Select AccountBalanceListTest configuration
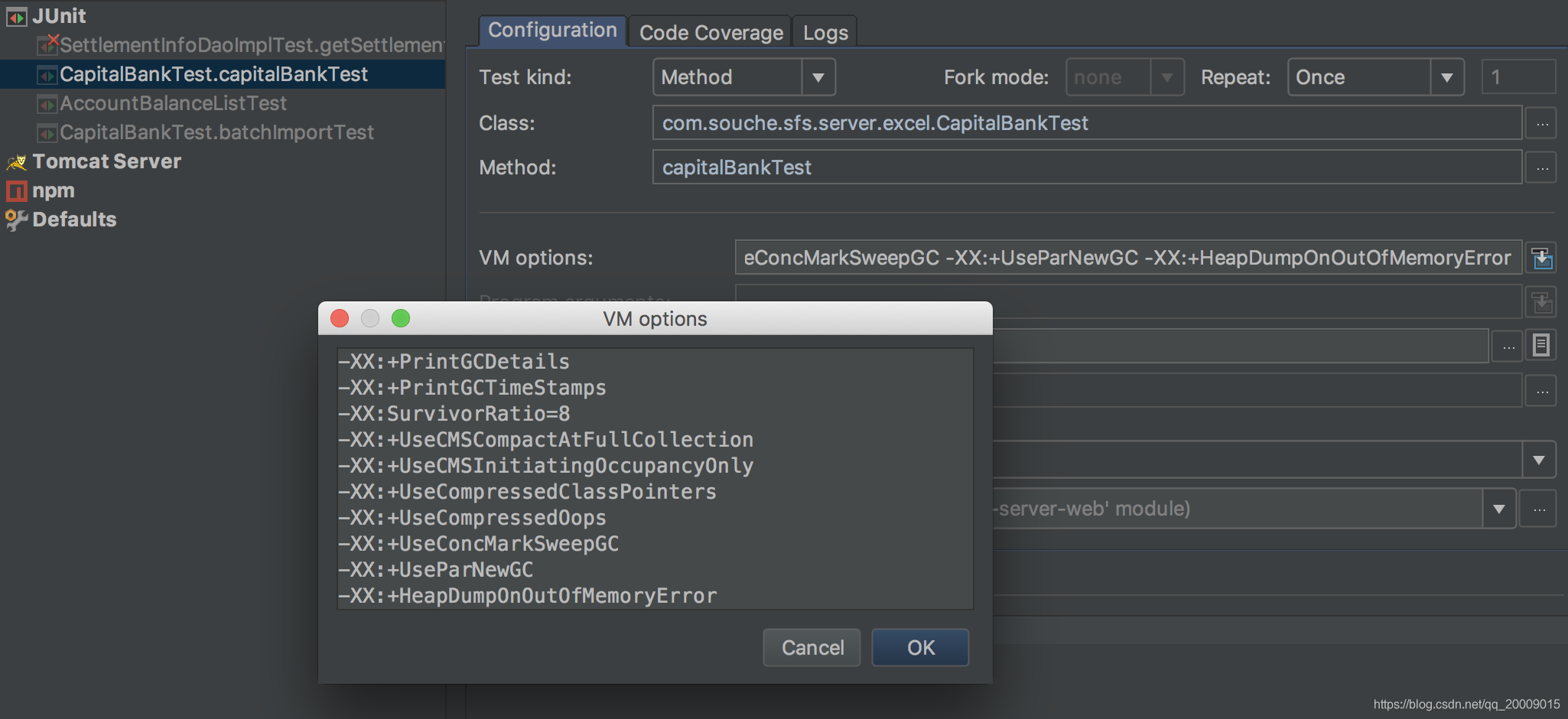The height and width of the screenshot is (719, 1568). click(x=173, y=103)
